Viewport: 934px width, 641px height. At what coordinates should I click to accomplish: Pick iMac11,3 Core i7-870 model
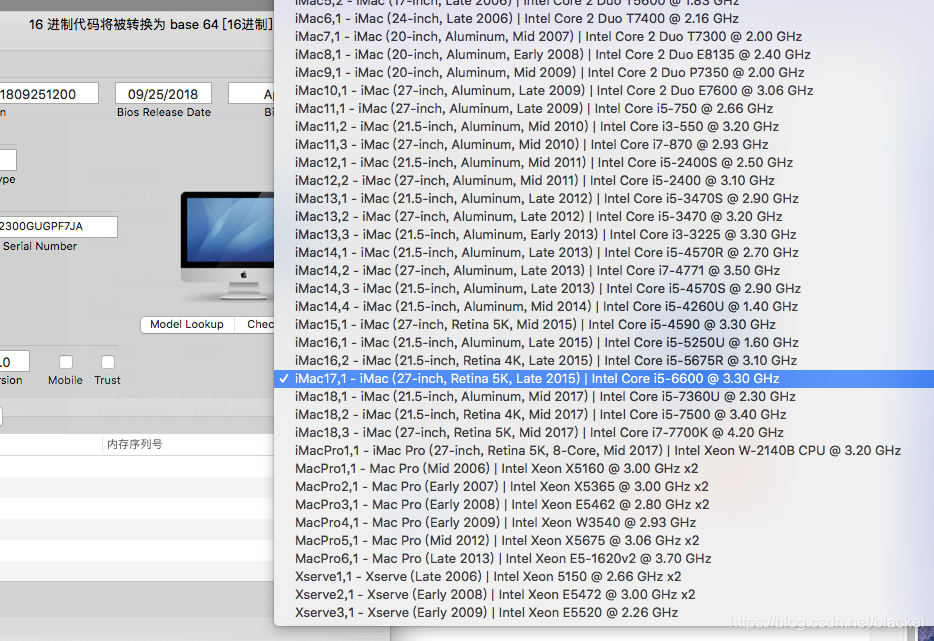click(x=604, y=144)
